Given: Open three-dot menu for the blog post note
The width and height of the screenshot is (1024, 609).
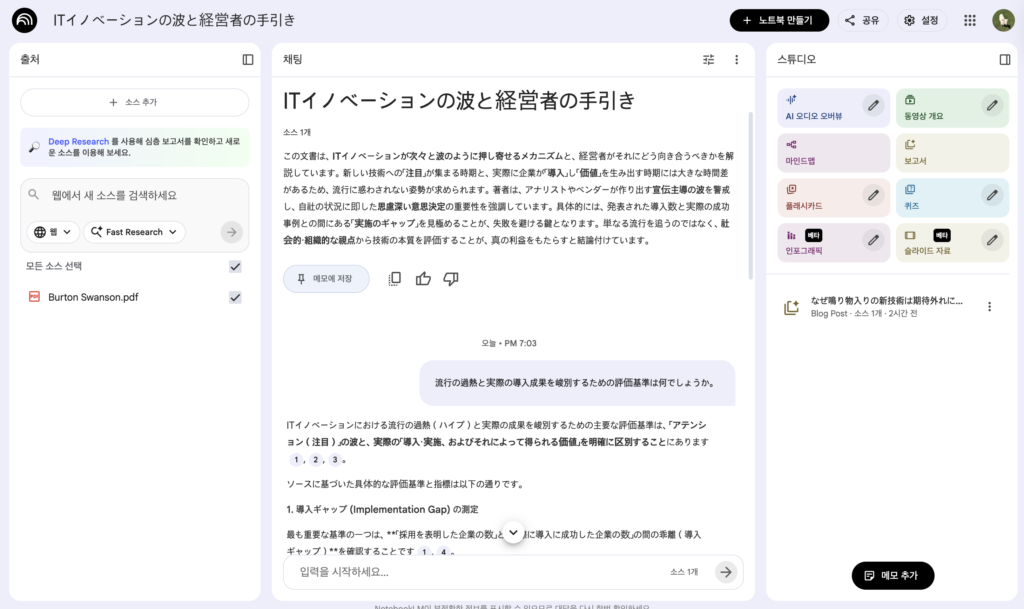Looking at the screenshot, I should click(989, 307).
